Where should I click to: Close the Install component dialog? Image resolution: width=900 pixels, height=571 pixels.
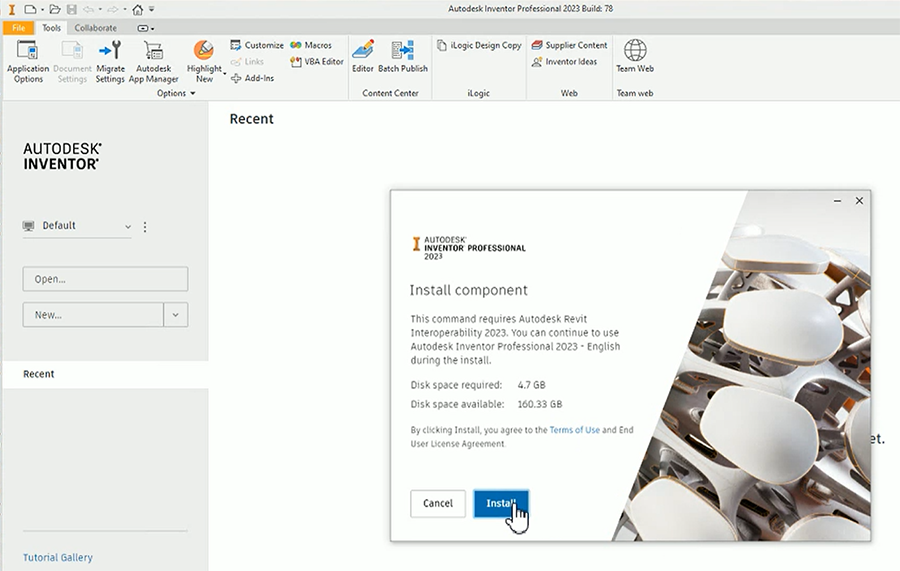(x=859, y=201)
